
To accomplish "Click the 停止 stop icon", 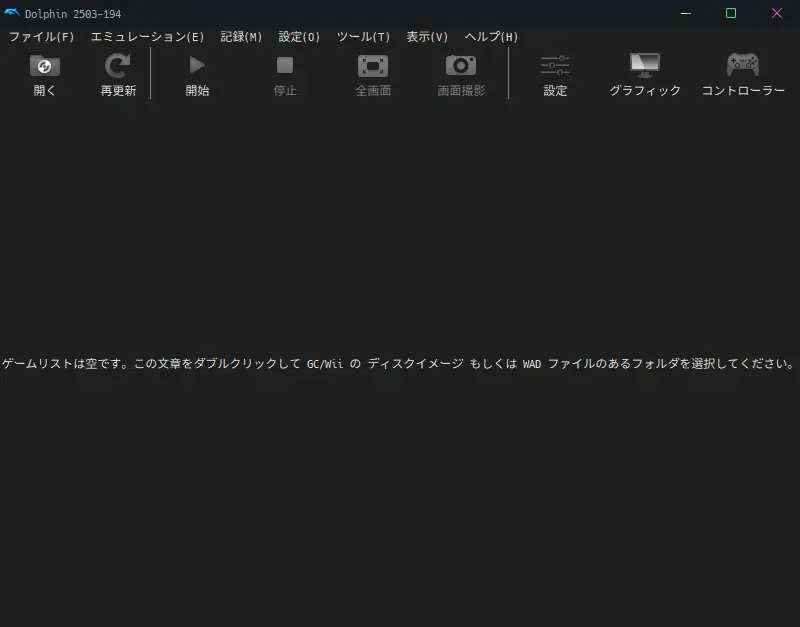I will pos(285,65).
